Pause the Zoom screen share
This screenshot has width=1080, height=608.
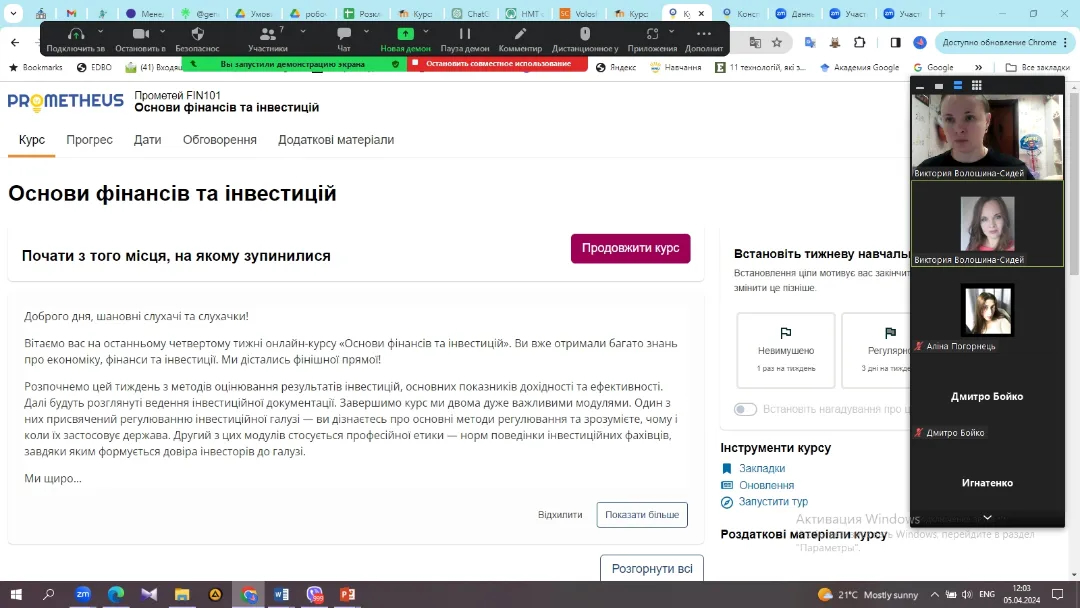(465, 34)
